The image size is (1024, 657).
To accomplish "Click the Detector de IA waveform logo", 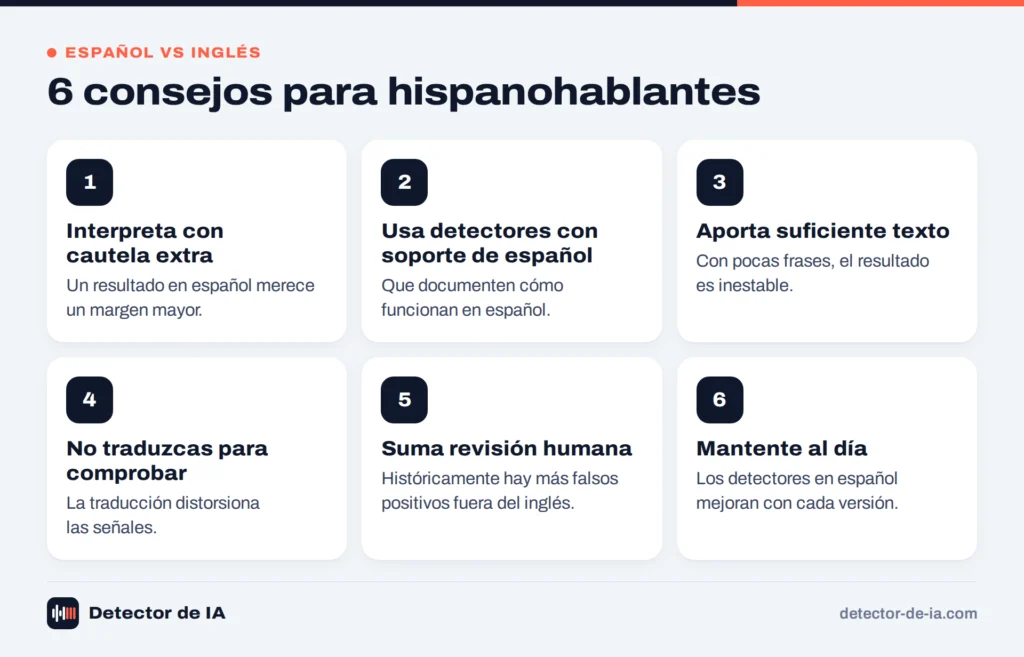I will coord(63,613).
